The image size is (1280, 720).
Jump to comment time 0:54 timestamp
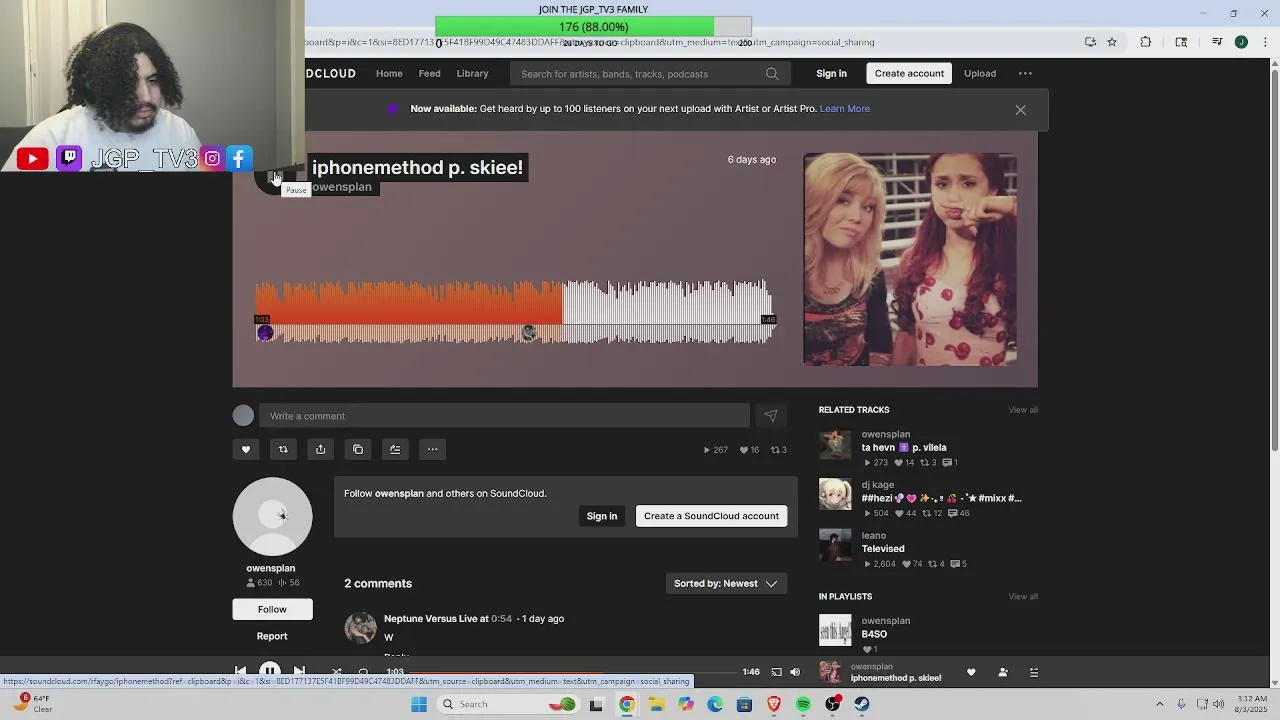coord(501,619)
